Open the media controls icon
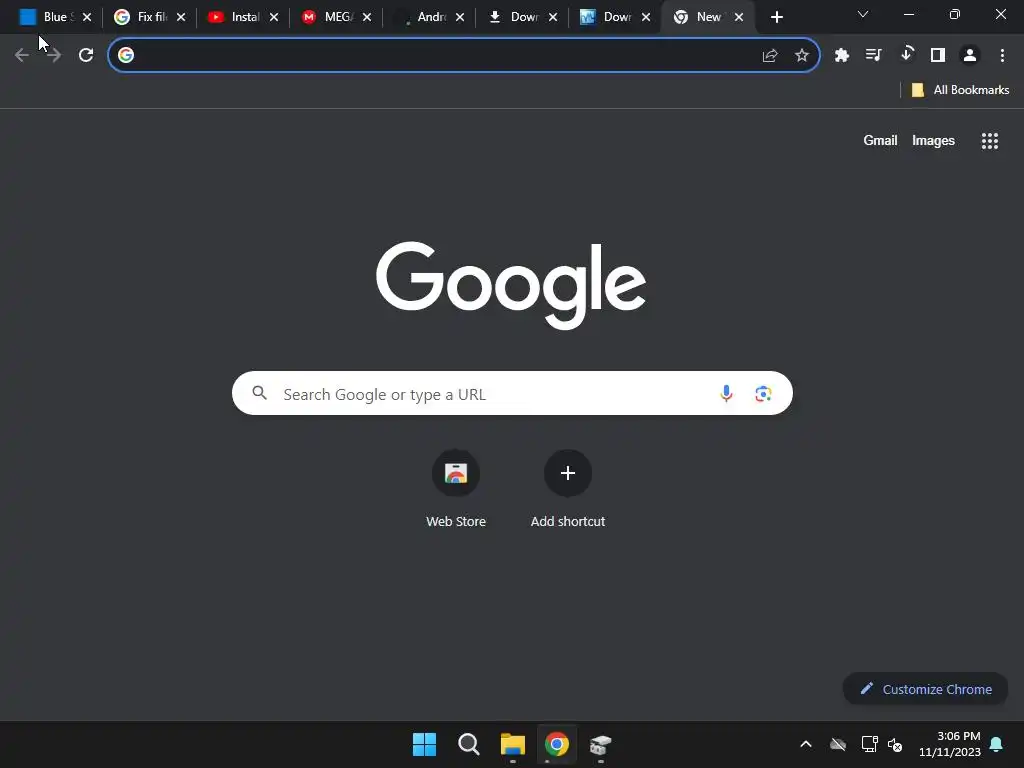The image size is (1024, 768). point(873,55)
